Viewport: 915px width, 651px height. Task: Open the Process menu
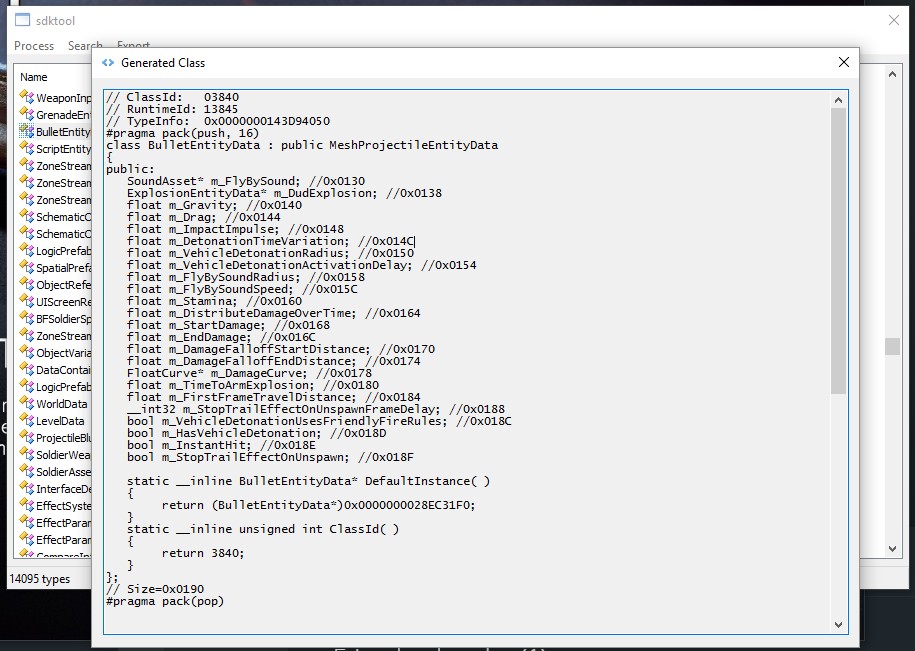[34, 46]
